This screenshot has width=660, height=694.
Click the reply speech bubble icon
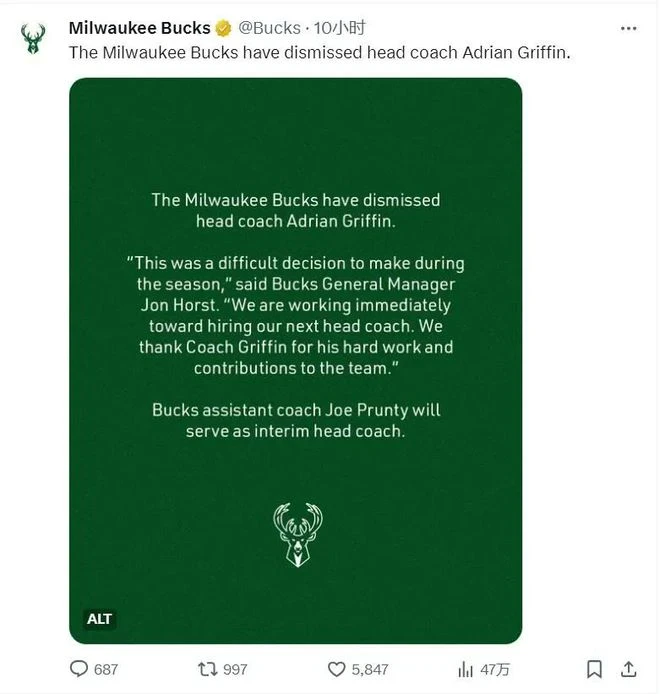[x=79, y=669]
